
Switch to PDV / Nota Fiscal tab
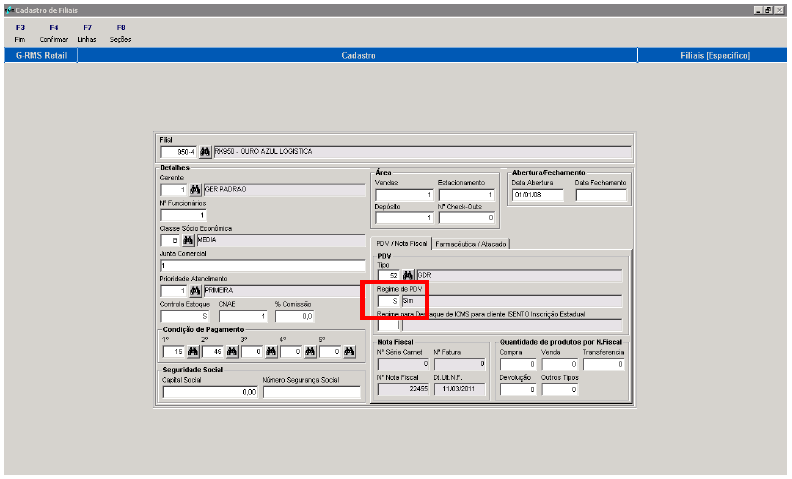tap(402, 244)
